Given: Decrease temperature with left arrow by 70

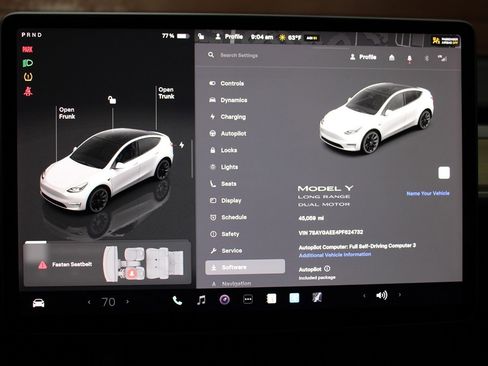Looking at the screenshot, I should click(89, 302).
